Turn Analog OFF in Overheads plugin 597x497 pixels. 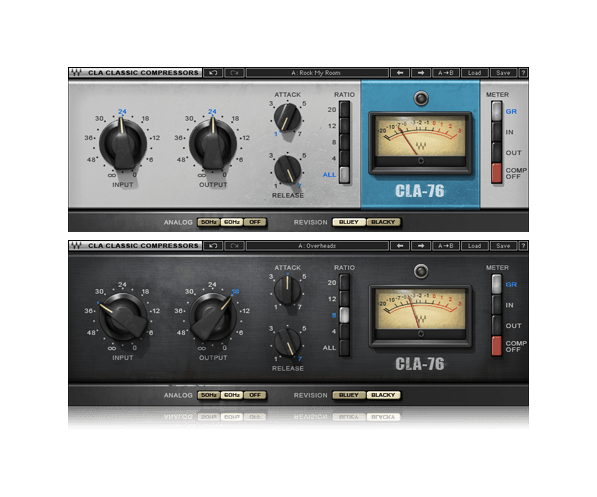pos(255,395)
